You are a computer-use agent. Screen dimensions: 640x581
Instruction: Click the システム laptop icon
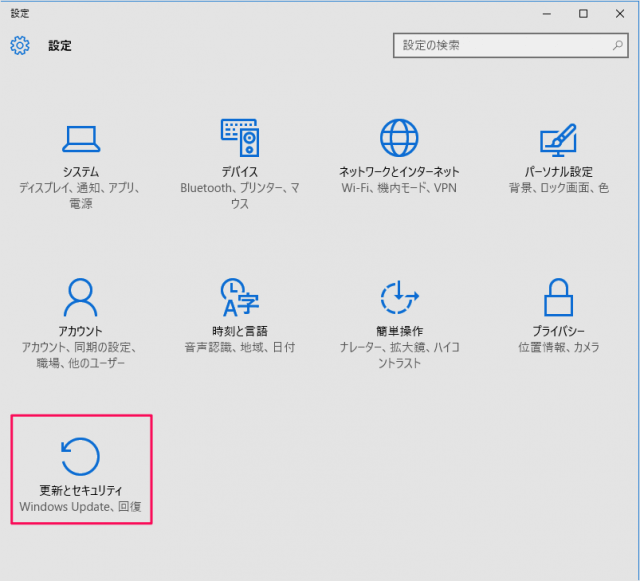pos(80,138)
